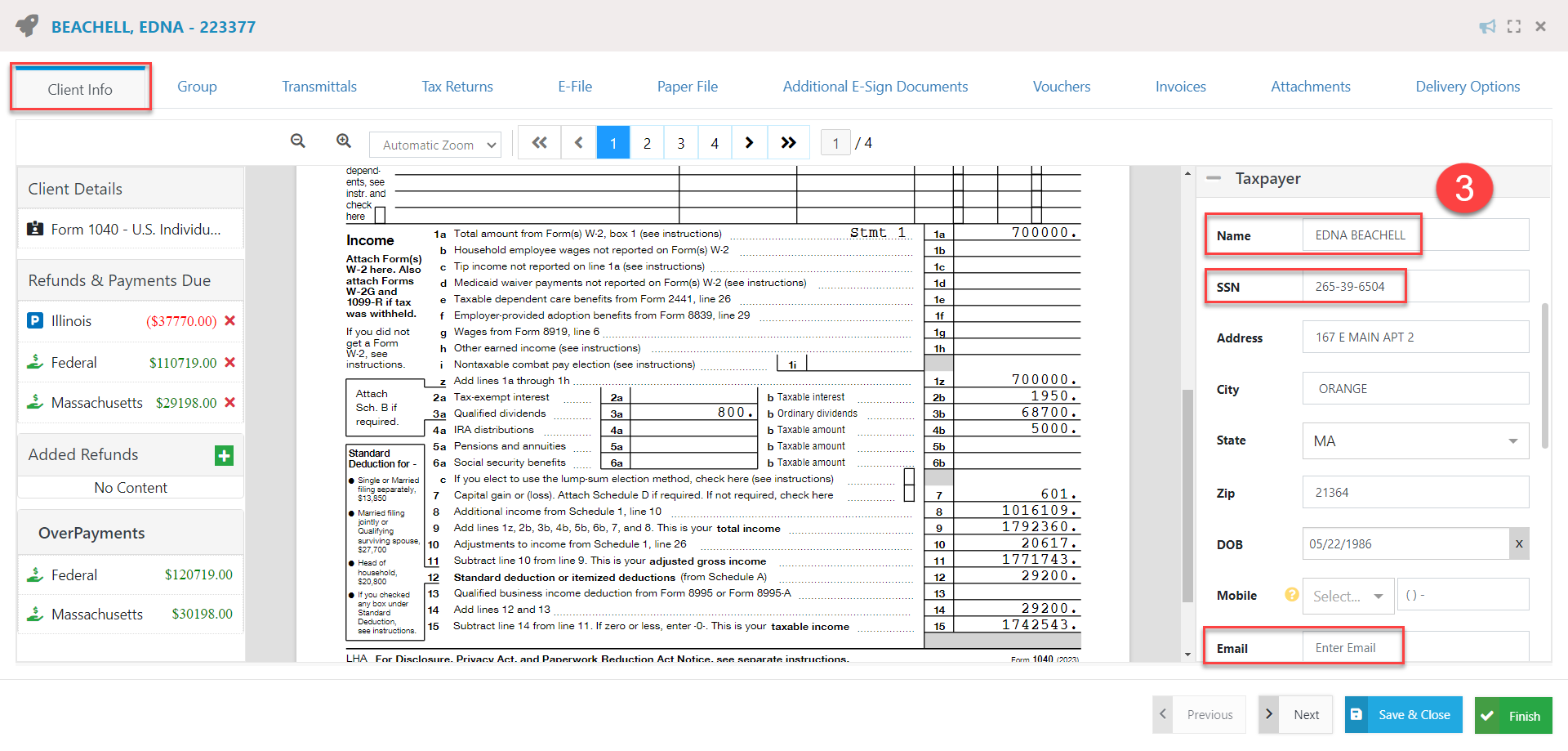Clear the DOB field with X
Image resolution: width=1568 pixels, height=751 pixels.
1518,544
